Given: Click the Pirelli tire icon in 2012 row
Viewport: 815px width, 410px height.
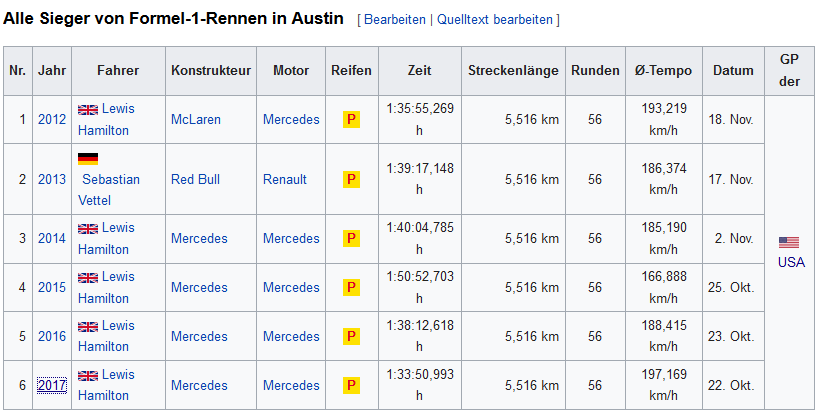Looking at the screenshot, I should coord(351,120).
